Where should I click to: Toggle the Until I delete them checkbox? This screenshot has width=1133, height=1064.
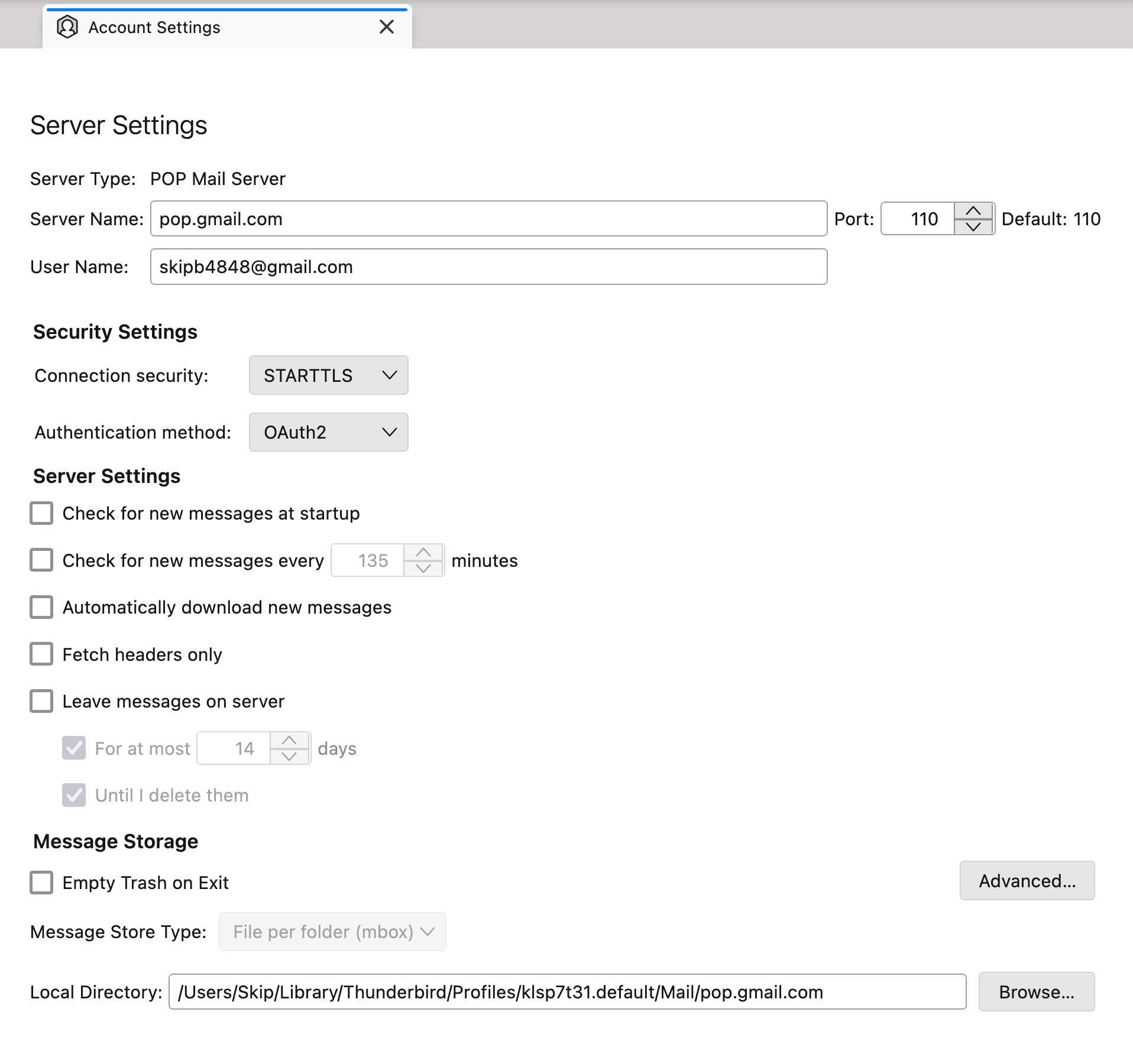[74, 795]
